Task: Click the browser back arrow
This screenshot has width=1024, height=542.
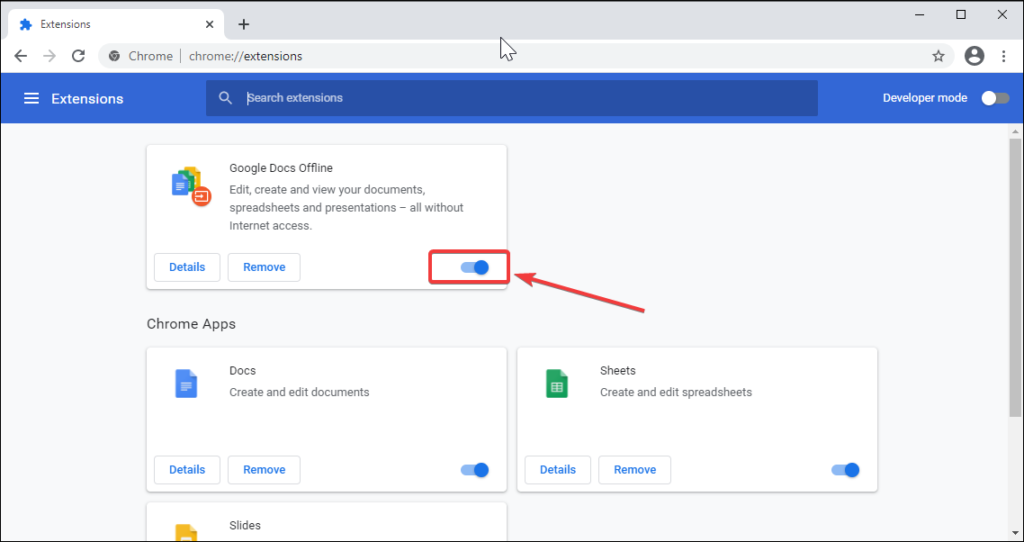Action: (21, 56)
